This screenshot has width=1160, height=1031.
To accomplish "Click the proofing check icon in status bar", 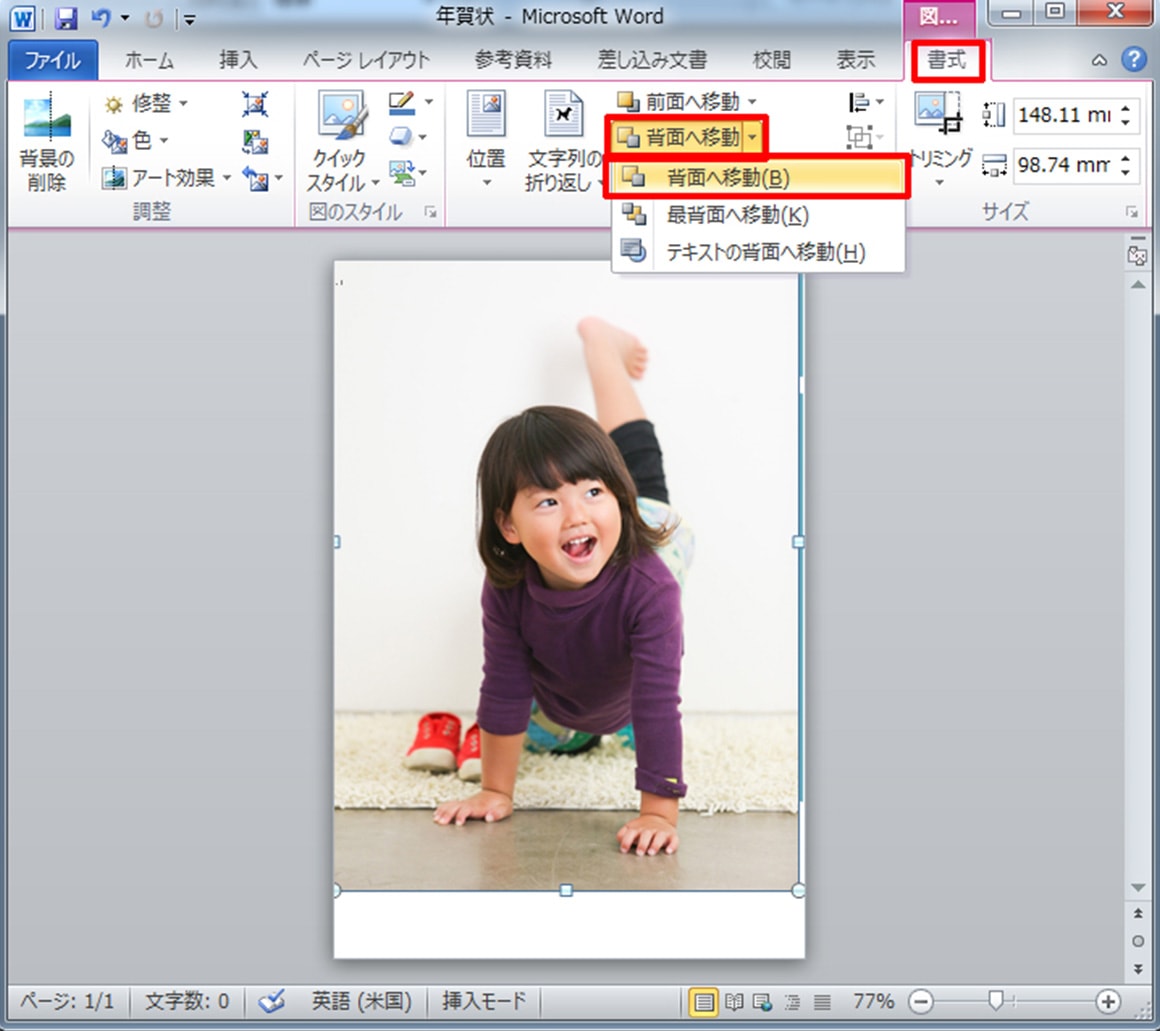I will click(x=271, y=1001).
